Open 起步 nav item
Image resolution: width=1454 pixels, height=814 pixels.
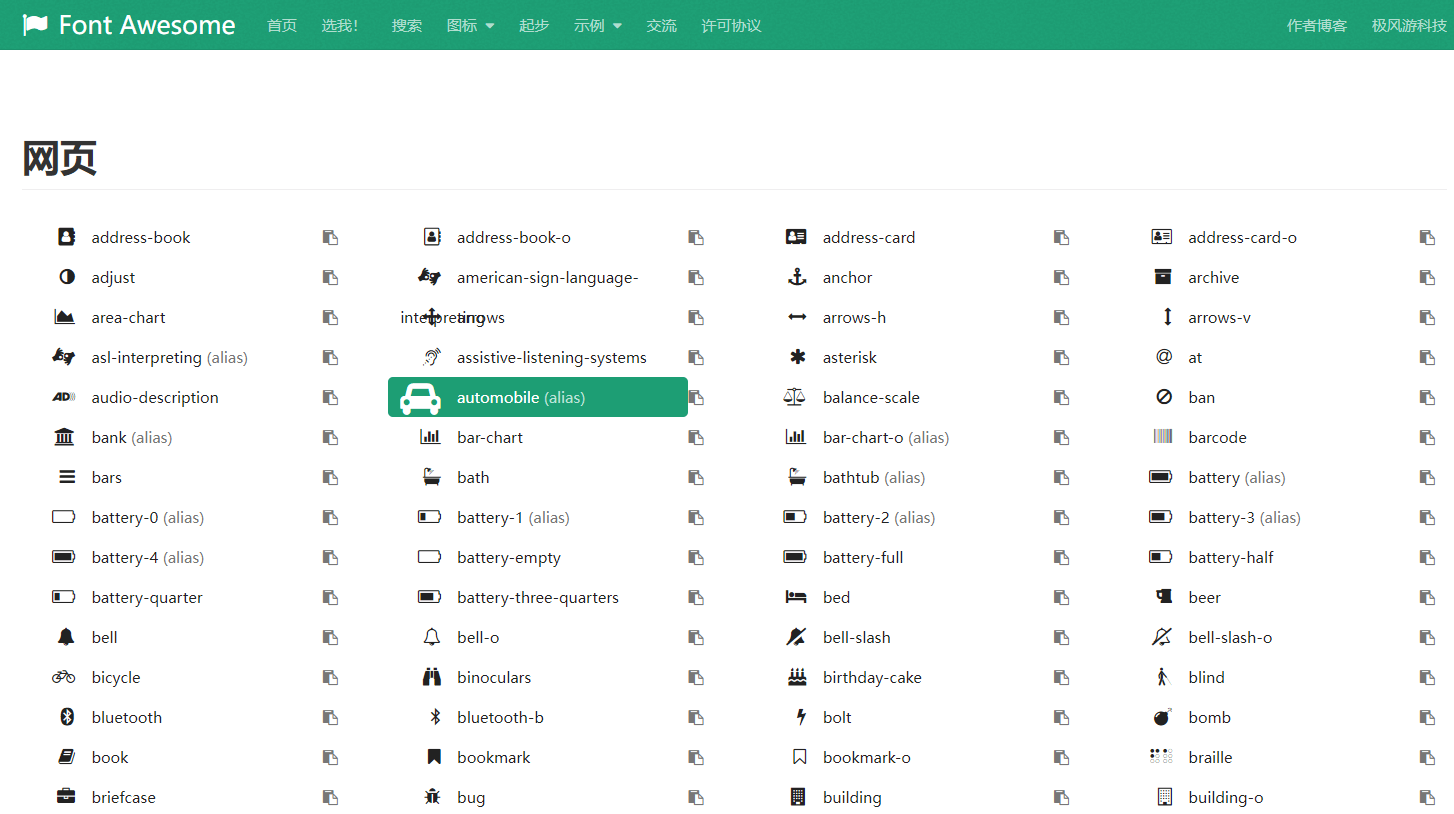(x=534, y=25)
